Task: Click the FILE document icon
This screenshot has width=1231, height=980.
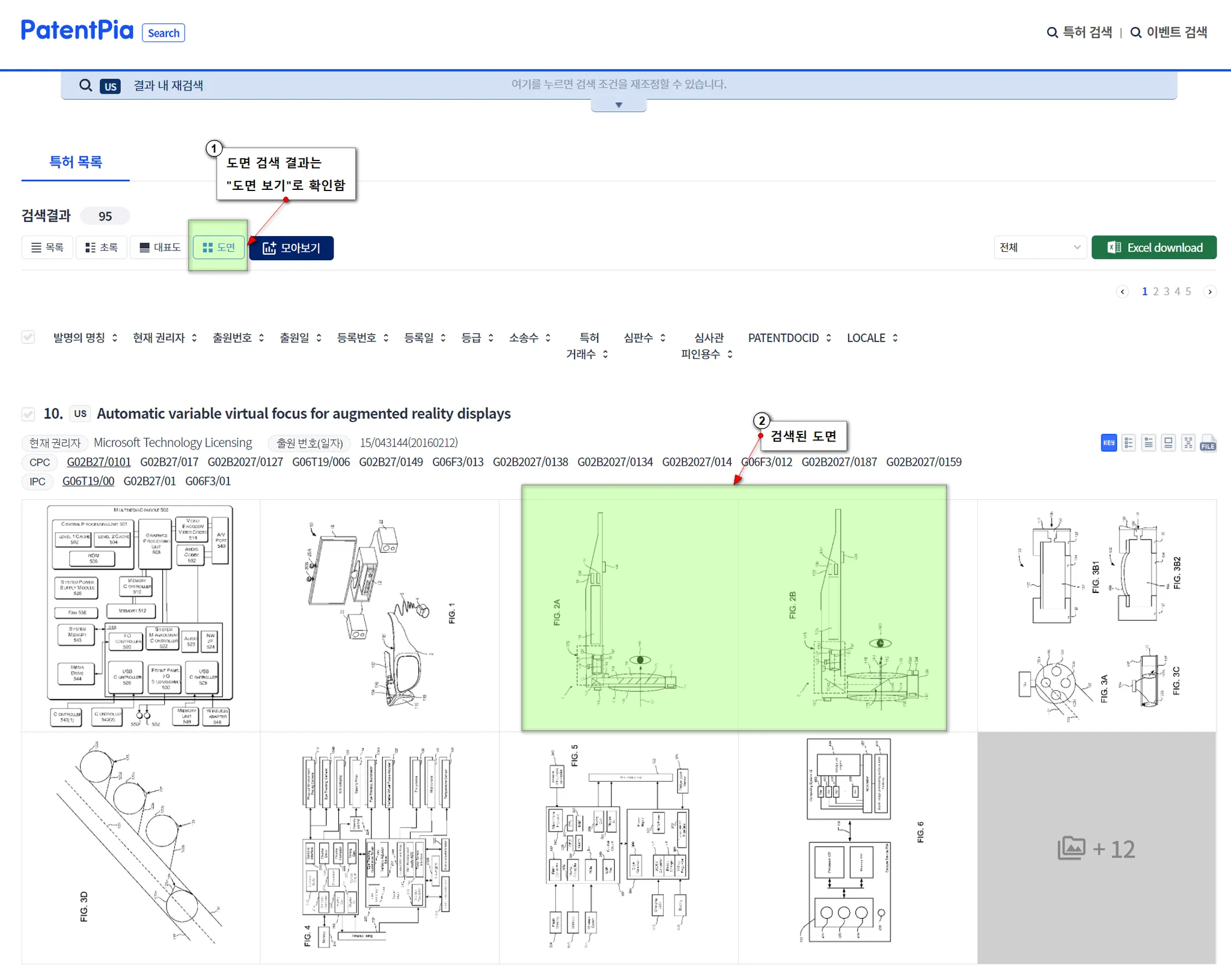Action: (1208, 443)
